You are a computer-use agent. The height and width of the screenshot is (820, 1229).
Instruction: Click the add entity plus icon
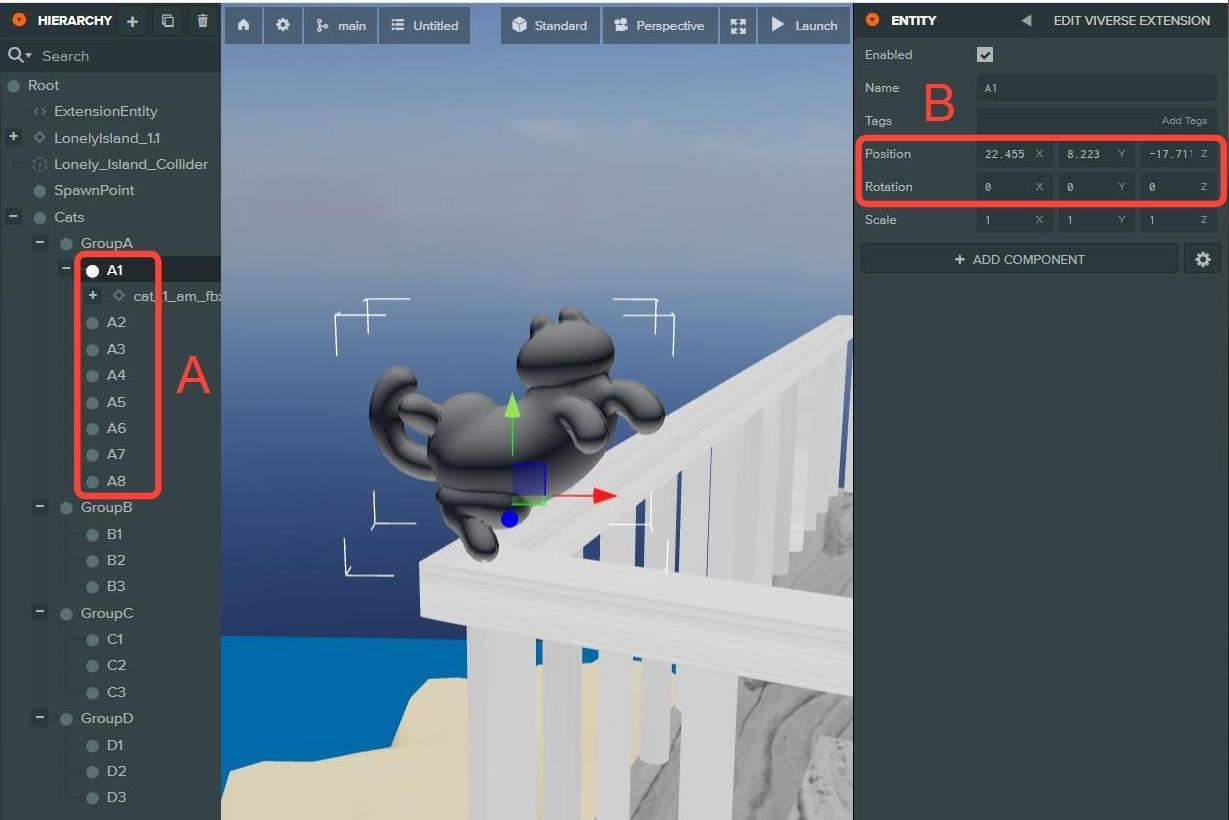[x=133, y=21]
